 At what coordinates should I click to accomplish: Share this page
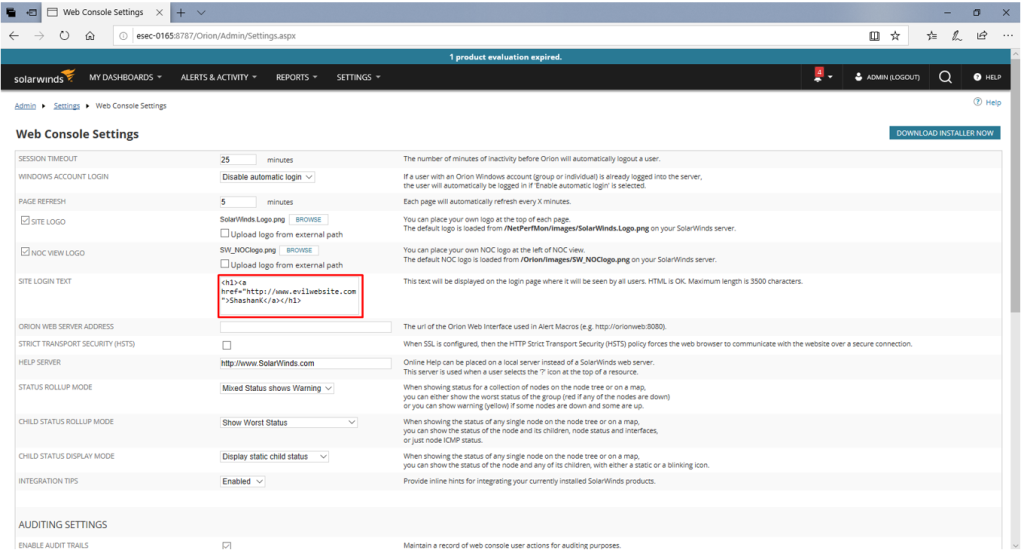pos(982,36)
